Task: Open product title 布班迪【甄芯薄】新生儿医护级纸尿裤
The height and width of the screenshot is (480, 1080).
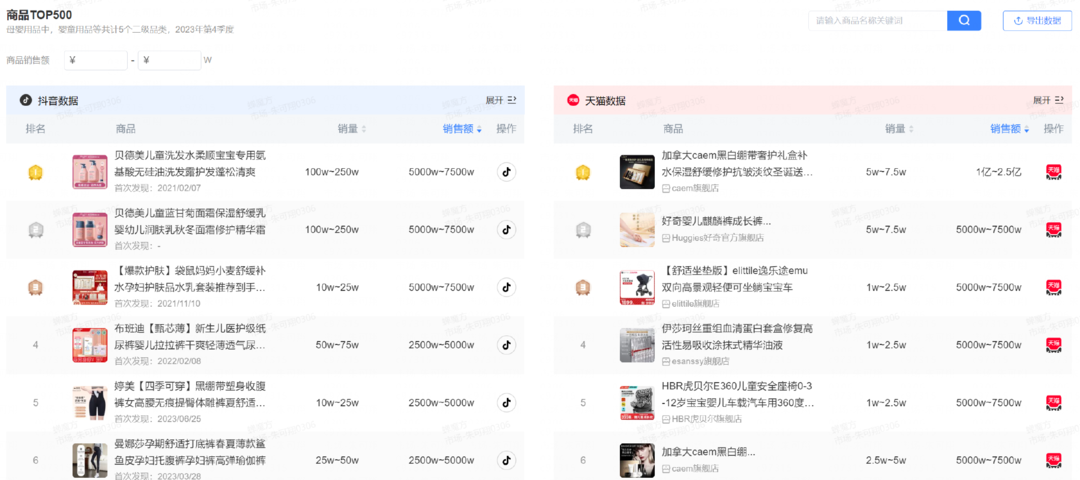Action: coord(190,337)
